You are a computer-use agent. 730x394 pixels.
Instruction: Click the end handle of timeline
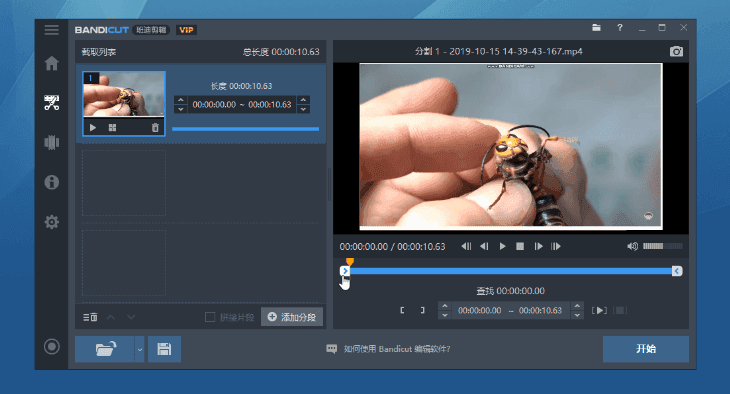677,271
